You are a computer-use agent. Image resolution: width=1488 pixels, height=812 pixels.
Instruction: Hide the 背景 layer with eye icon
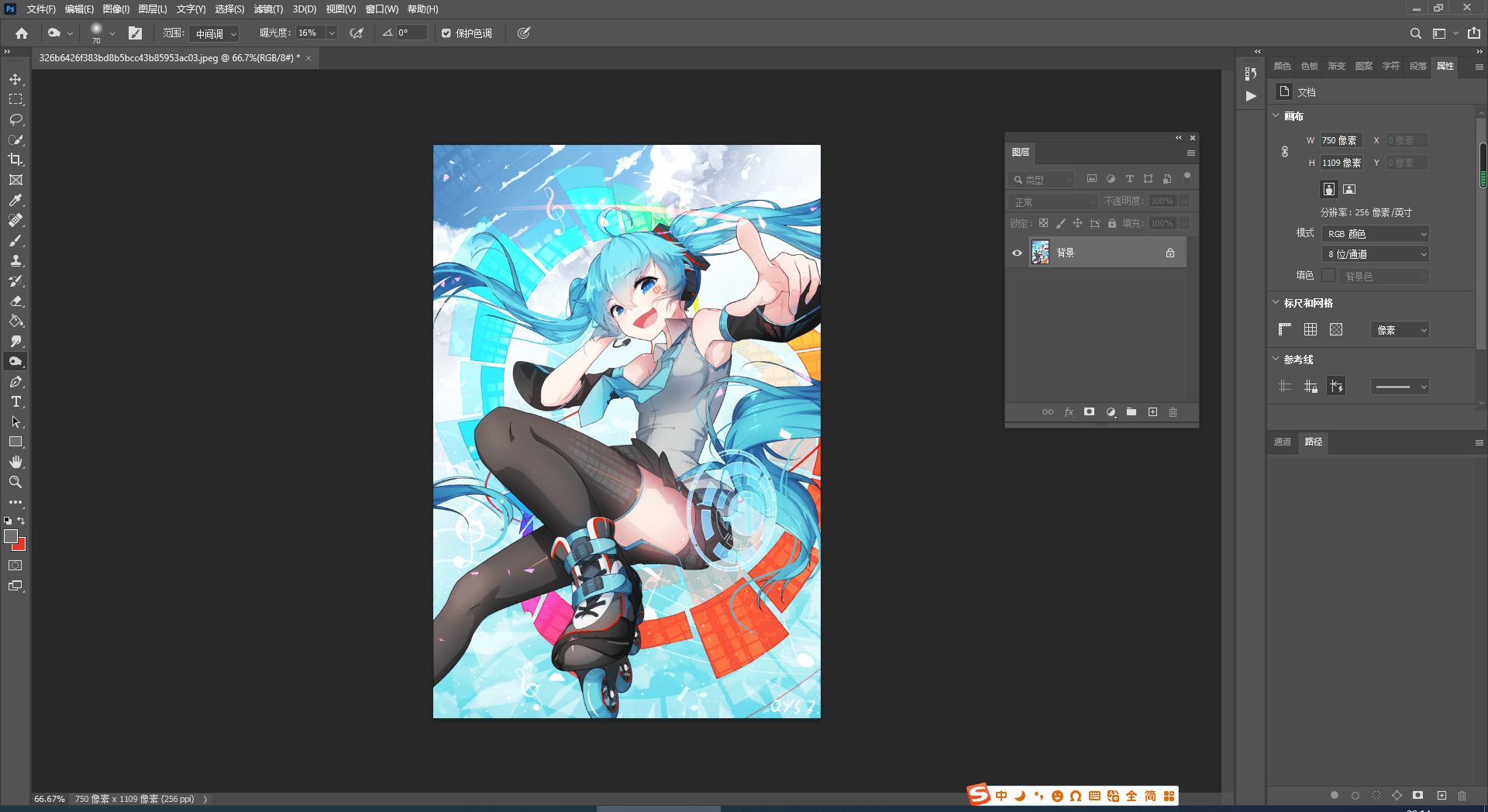tap(1017, 253)
